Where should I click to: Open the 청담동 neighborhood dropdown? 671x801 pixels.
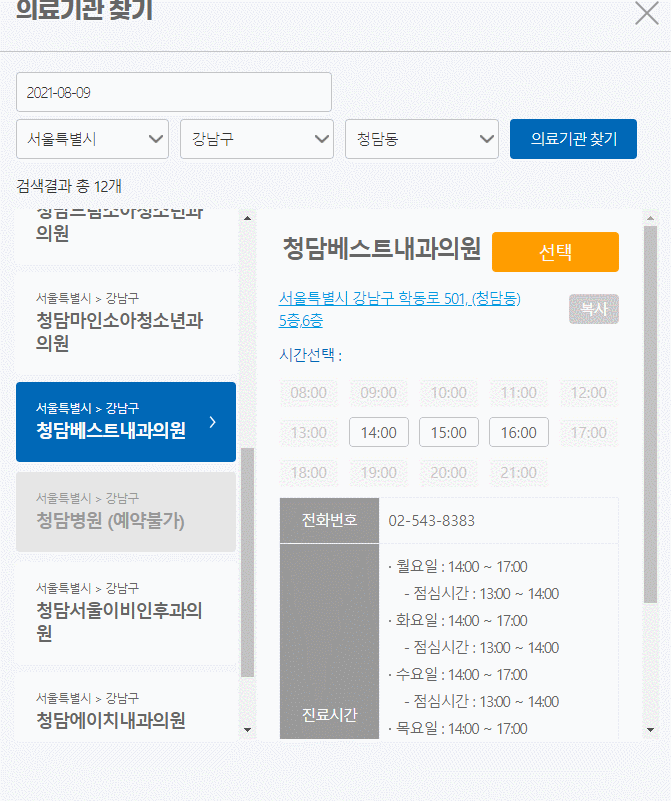[x=422, y=139]
